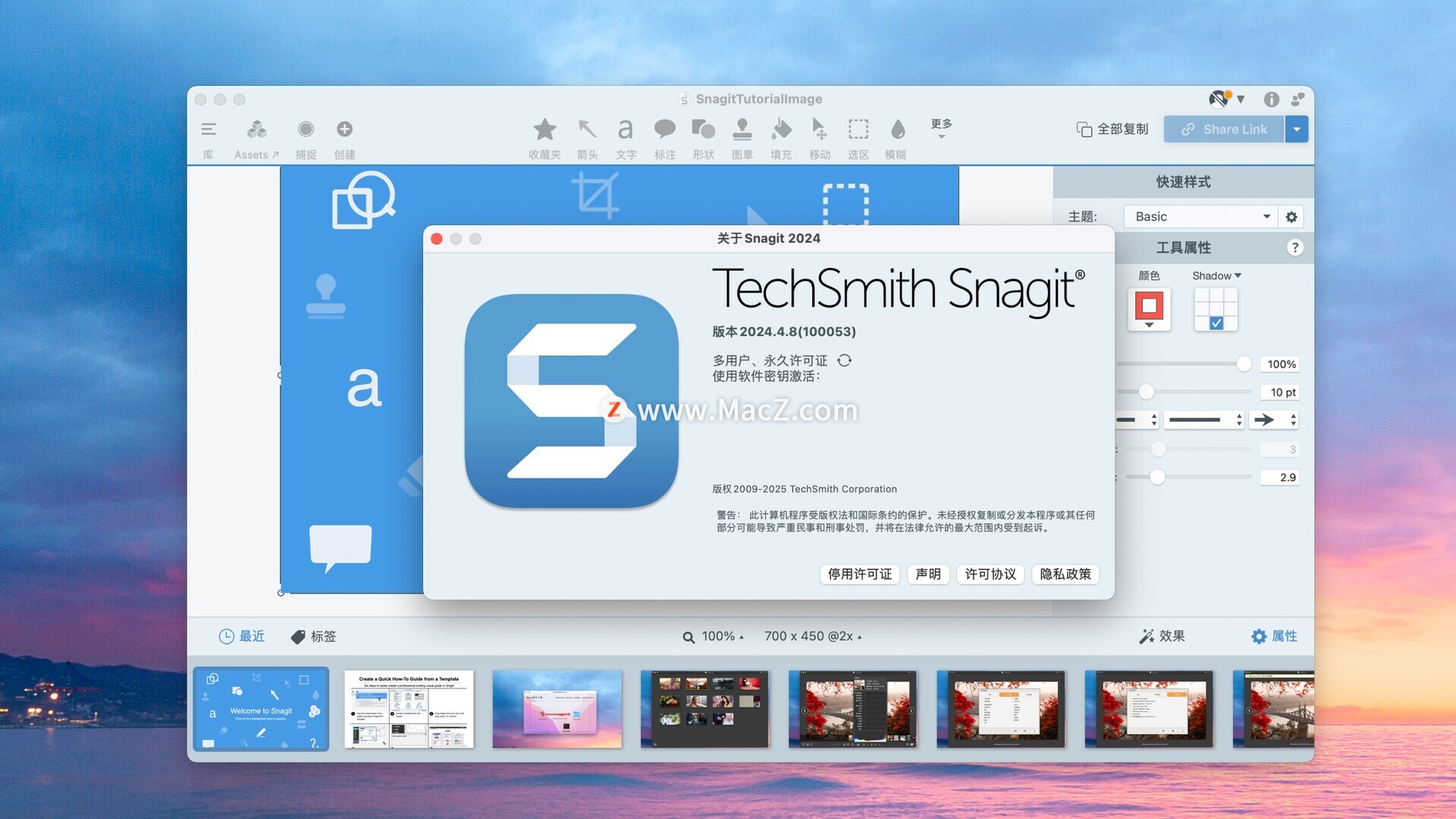The image size is (1456, 819).
Task: Refresh the license status icon
Action: [x=844, y=360]
